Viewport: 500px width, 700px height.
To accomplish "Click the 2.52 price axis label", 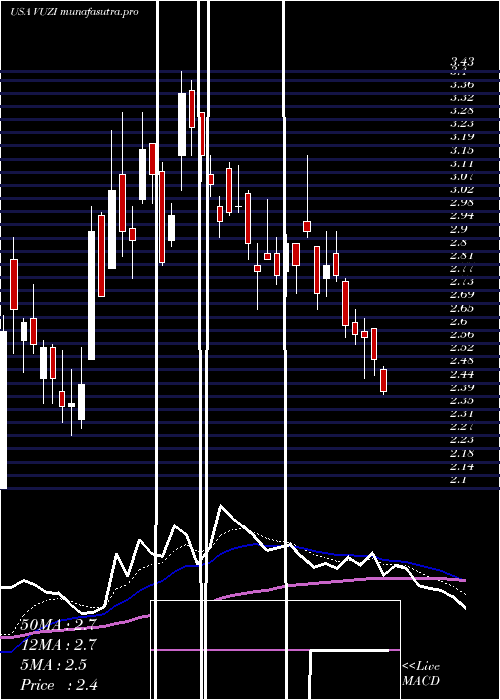I will [x=462, y=347].
